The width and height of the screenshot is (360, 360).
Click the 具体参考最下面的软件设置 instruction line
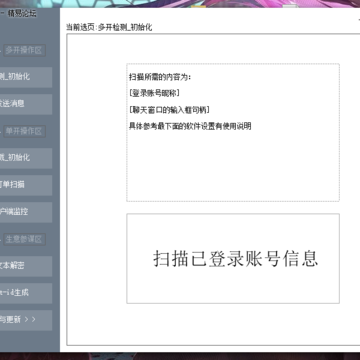click(x=190, y=127)
